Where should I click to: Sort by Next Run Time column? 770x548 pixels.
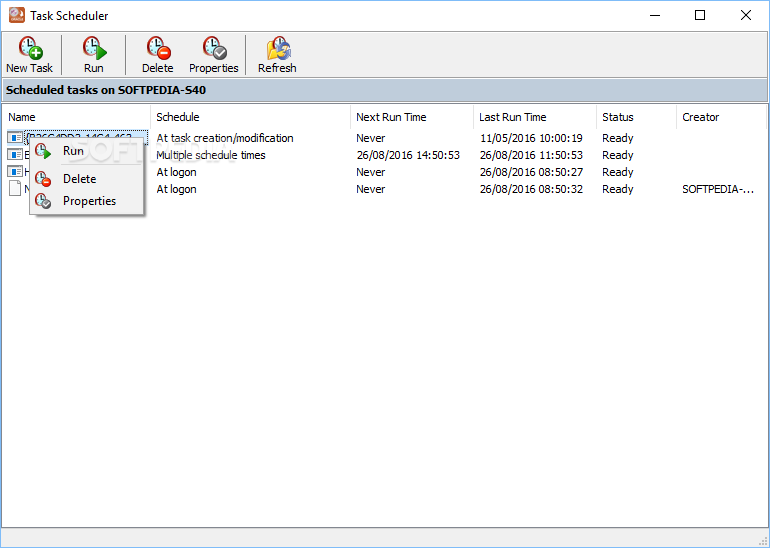[x=412, y=117]
